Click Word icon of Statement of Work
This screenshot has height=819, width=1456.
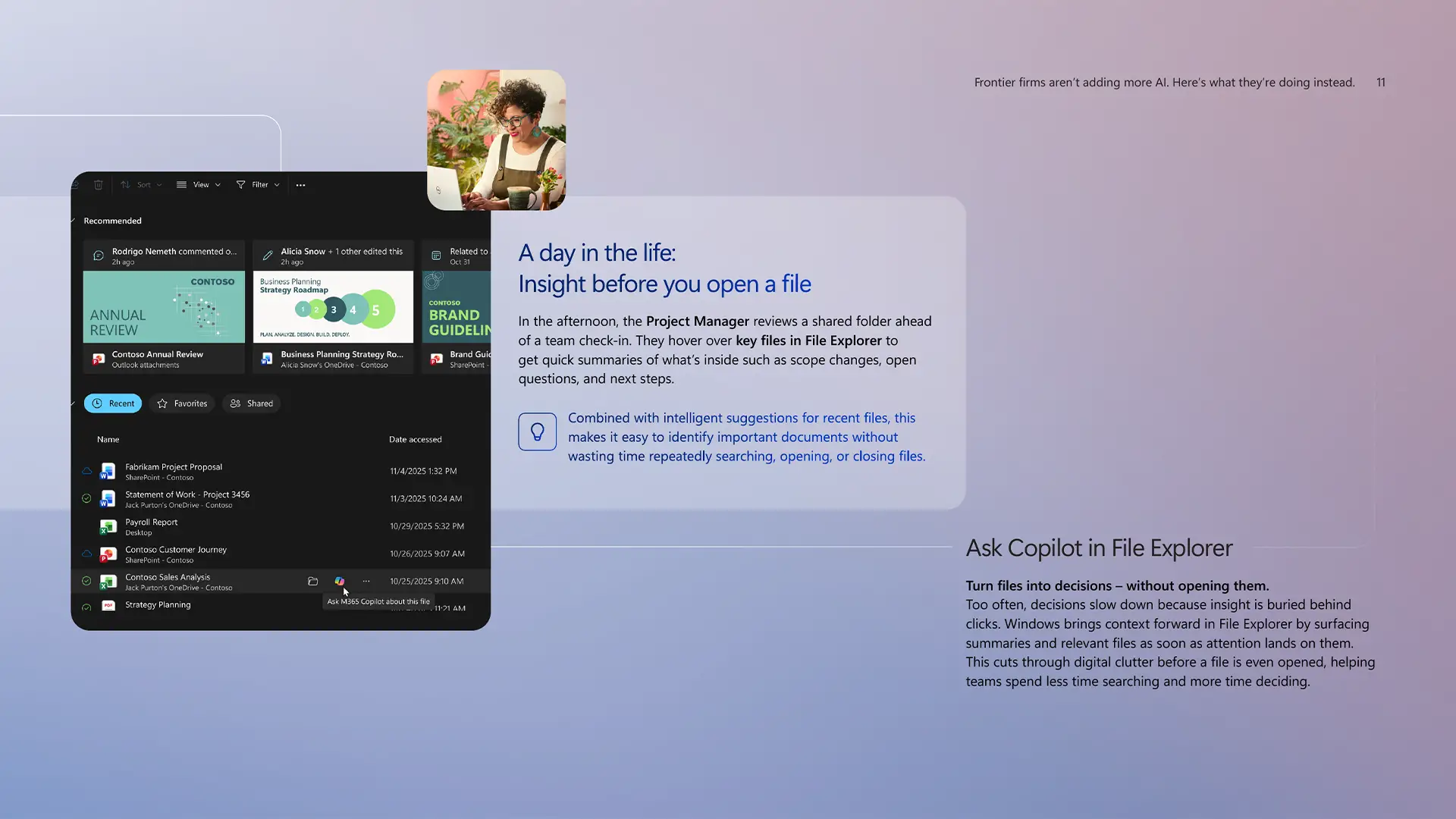[x=108, y=499]
